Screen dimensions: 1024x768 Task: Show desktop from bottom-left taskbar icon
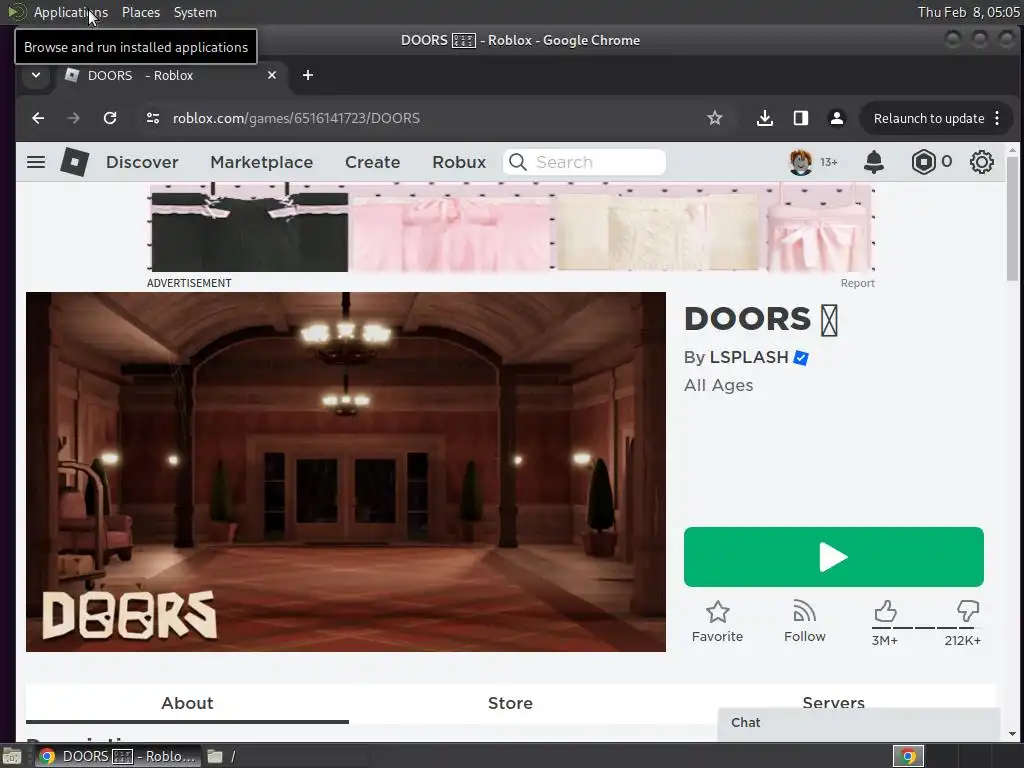coord(11,756)
